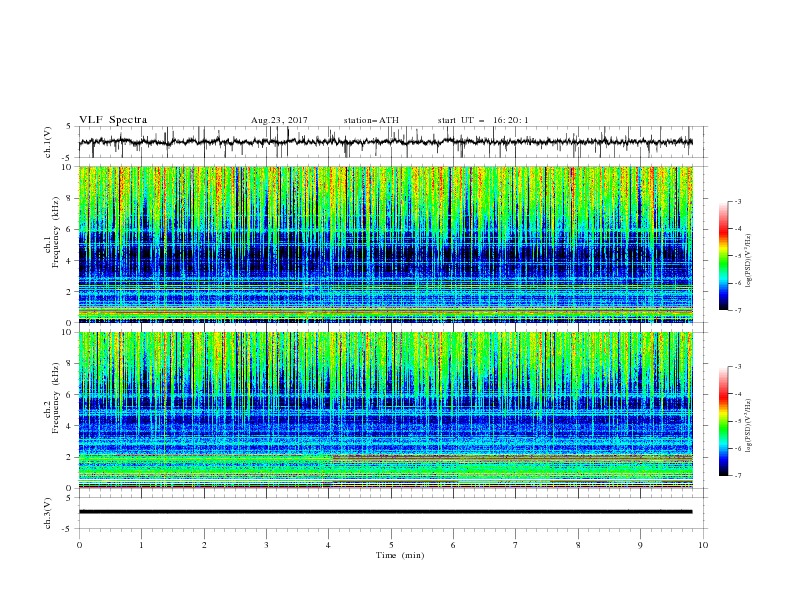Click the ch.1 spectrogram panel

tap(386, 244)
